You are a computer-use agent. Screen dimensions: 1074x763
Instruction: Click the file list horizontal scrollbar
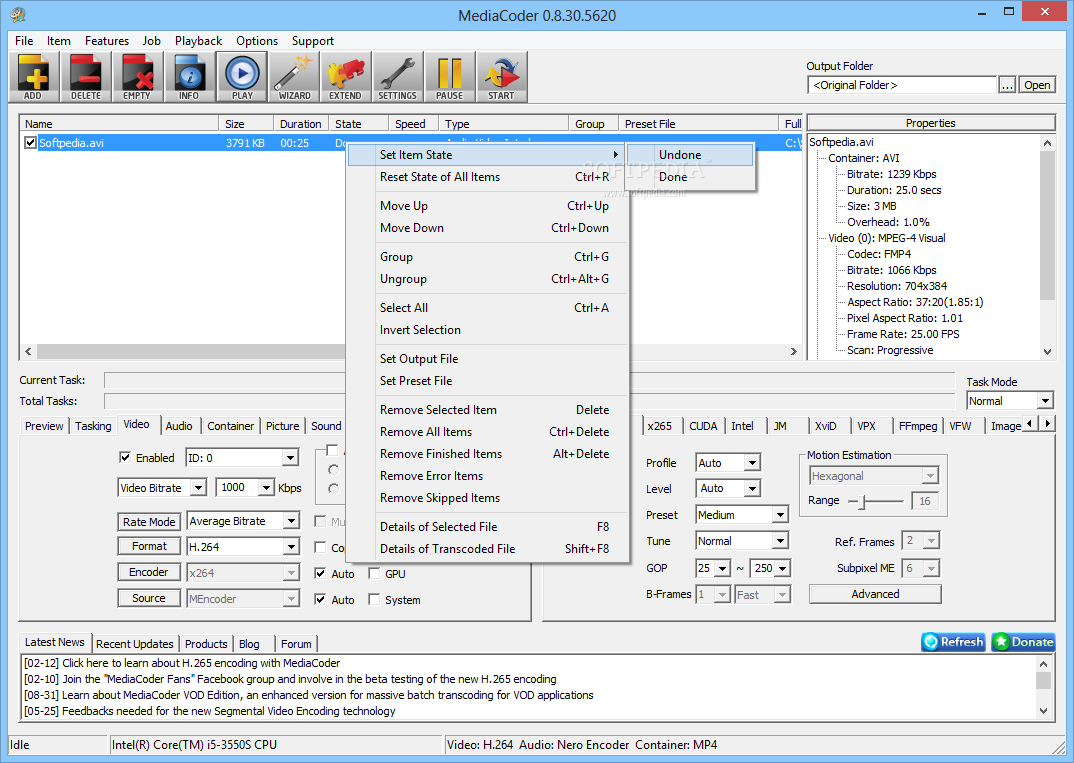[x=411, y=351]
